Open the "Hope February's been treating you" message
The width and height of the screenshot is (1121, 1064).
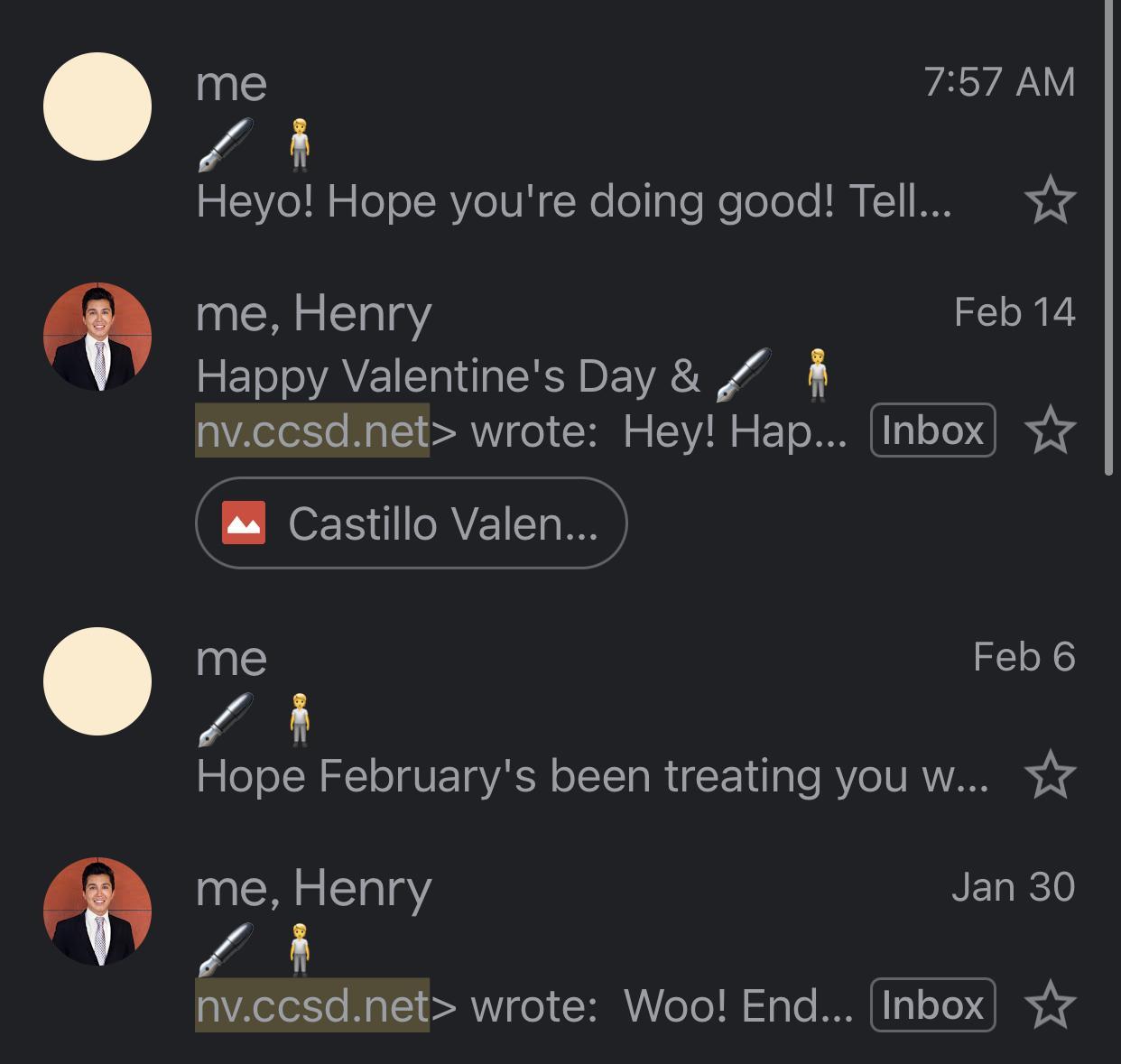(591, 775)
